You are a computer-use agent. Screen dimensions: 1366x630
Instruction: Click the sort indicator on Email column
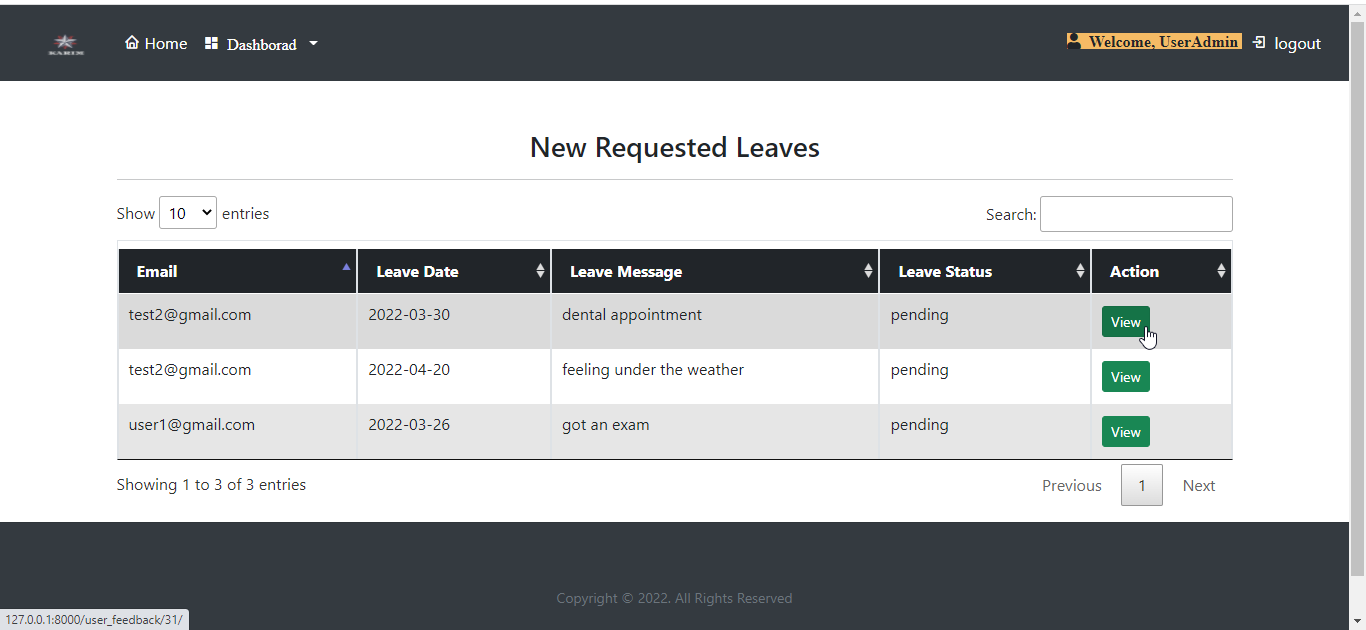(x=346, y=267)
